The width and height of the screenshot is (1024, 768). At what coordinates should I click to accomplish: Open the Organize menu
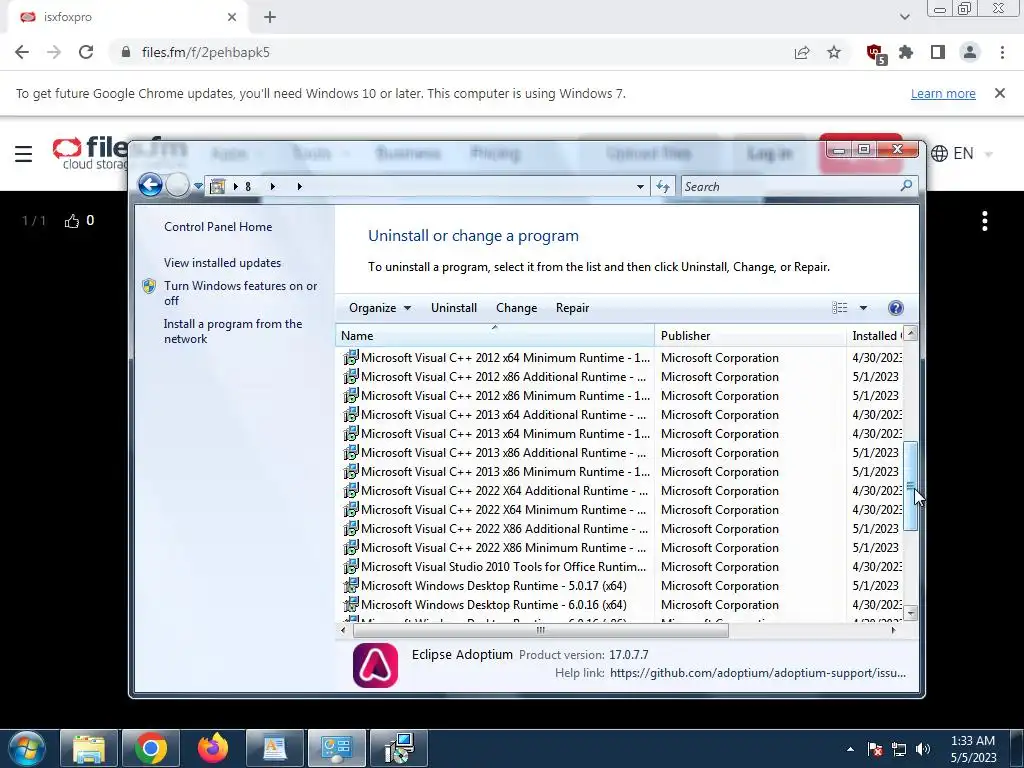[379, 308]
